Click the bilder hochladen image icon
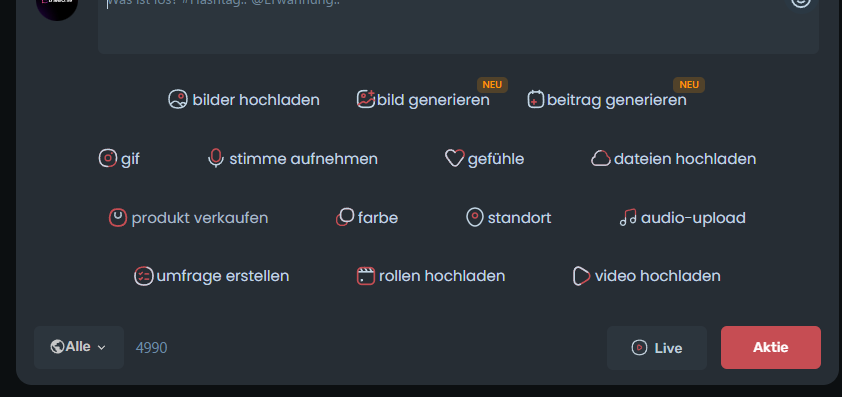Screen dimensions: 842x397 (178, 99)
